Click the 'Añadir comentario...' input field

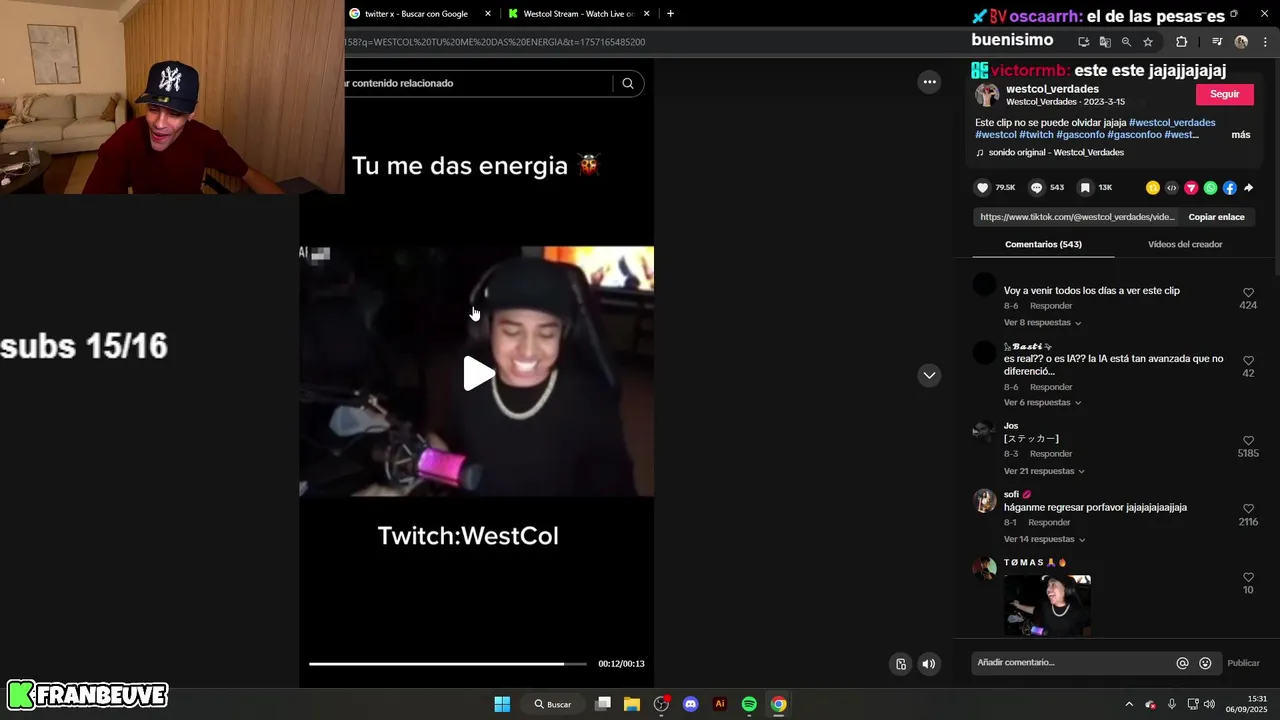point(1073,663)
